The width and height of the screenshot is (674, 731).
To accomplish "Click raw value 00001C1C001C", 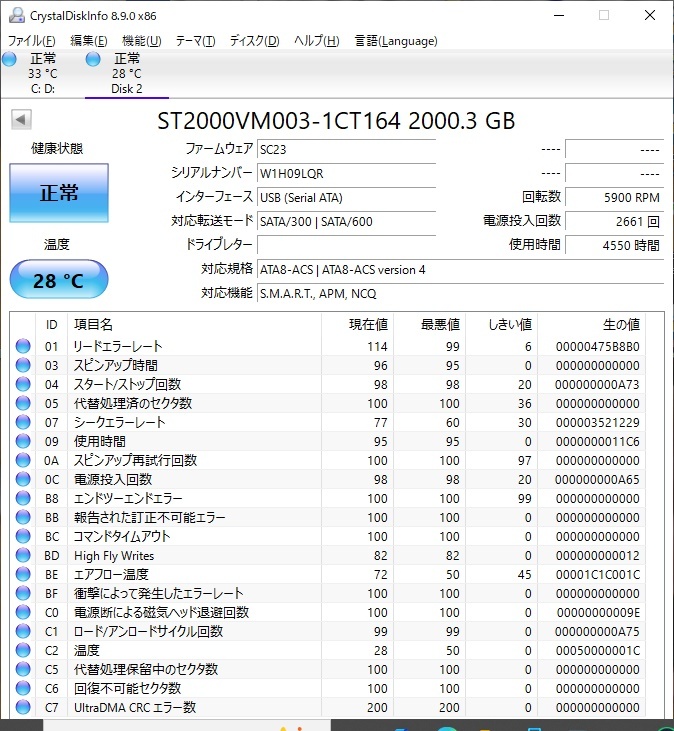I will pos(598,575).
